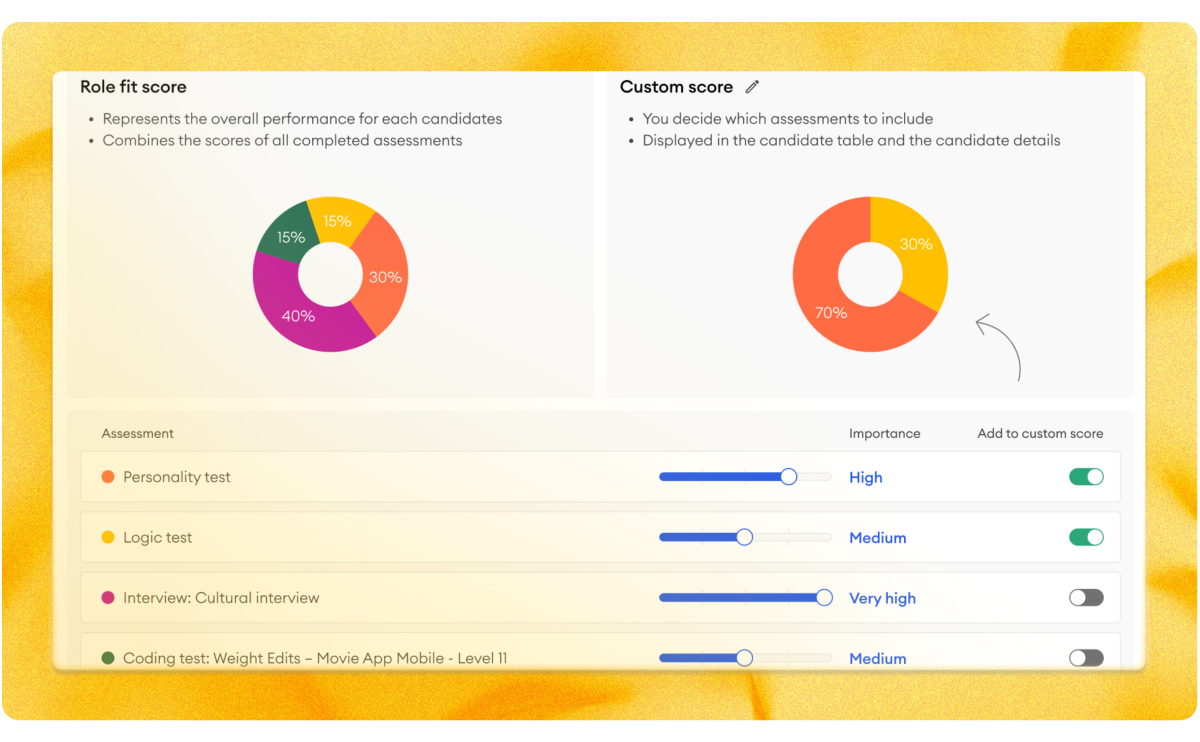The height and width of the screenshot is (742, 1200).
Task: Turn off Logic test custom score toggle
Action: (x=1086, y=537)
